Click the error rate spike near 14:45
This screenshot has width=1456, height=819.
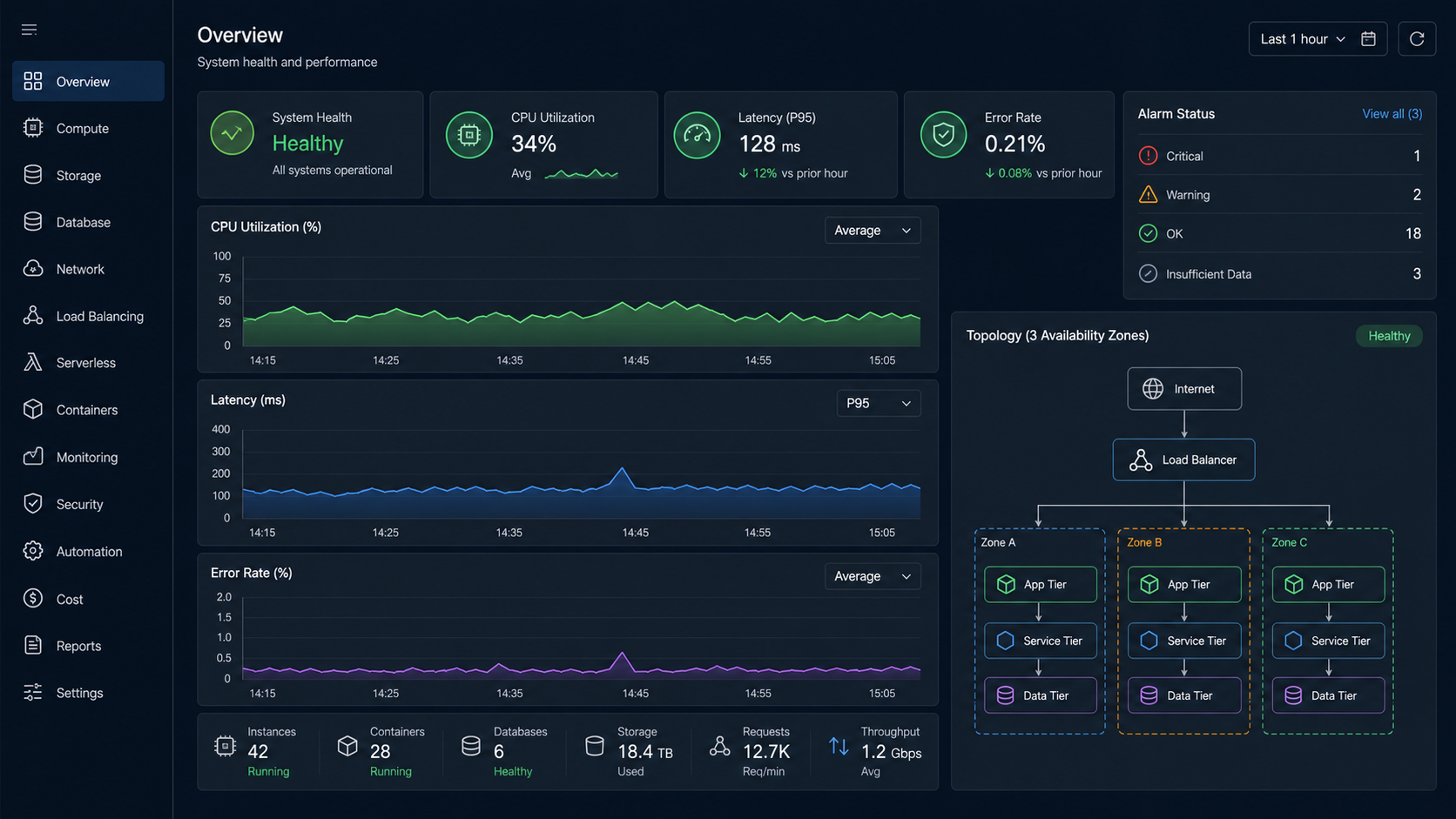click(x=622, y=655)
